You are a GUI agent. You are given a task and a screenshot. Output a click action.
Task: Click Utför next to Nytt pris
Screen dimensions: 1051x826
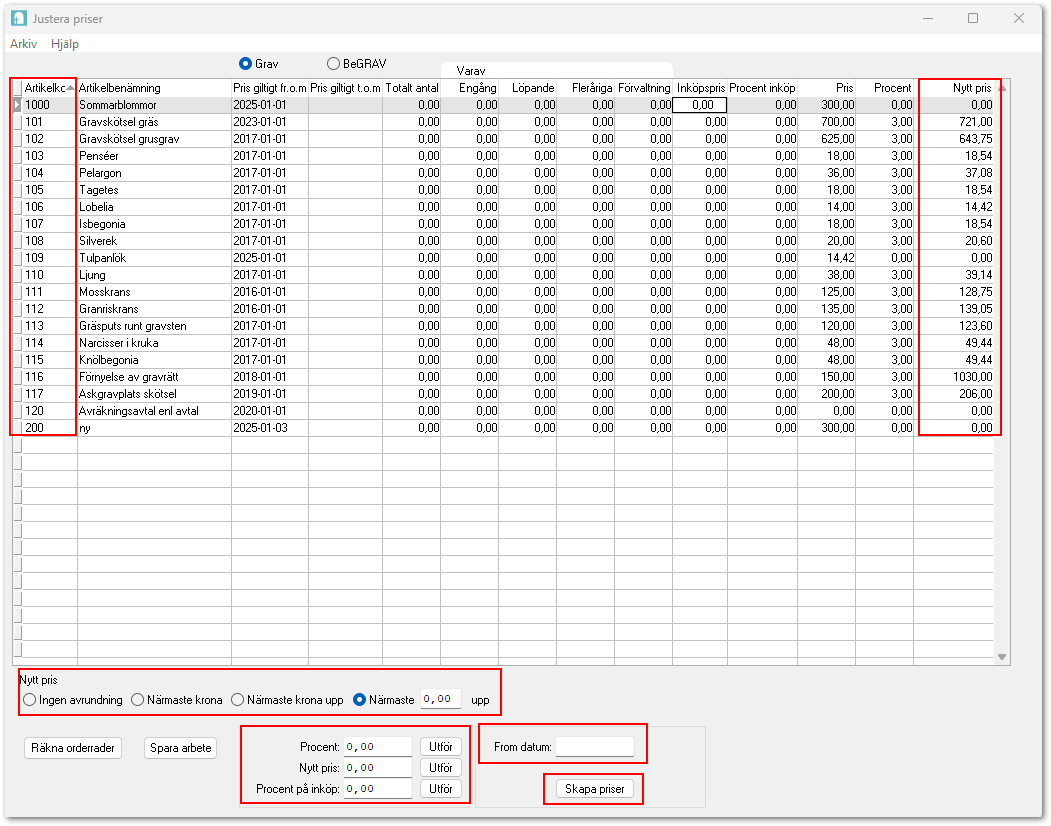pyautogui.click(x=440, y=768)
